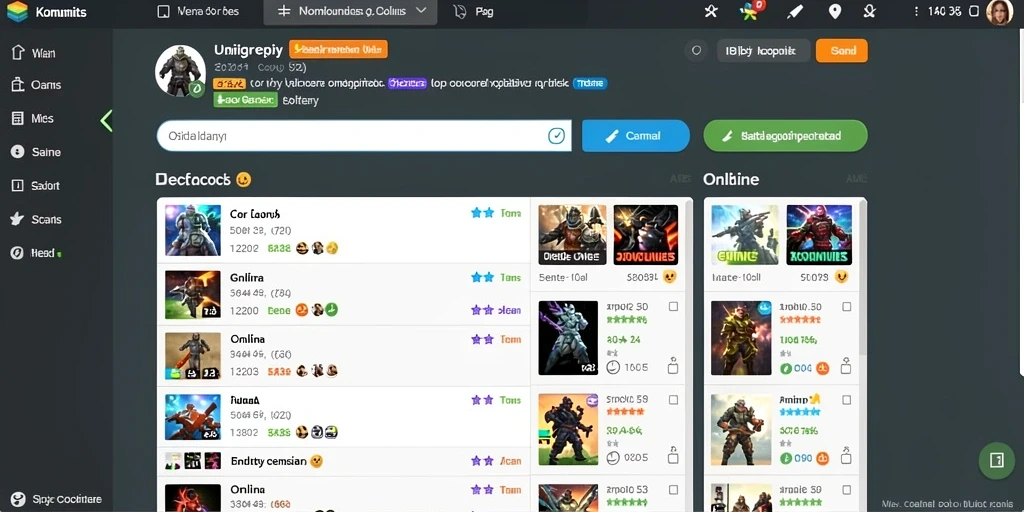Click the Jlean label in Gnlirra row
Image resolution: width=1024 pixels, height=512 pixels.
(509, 310)
